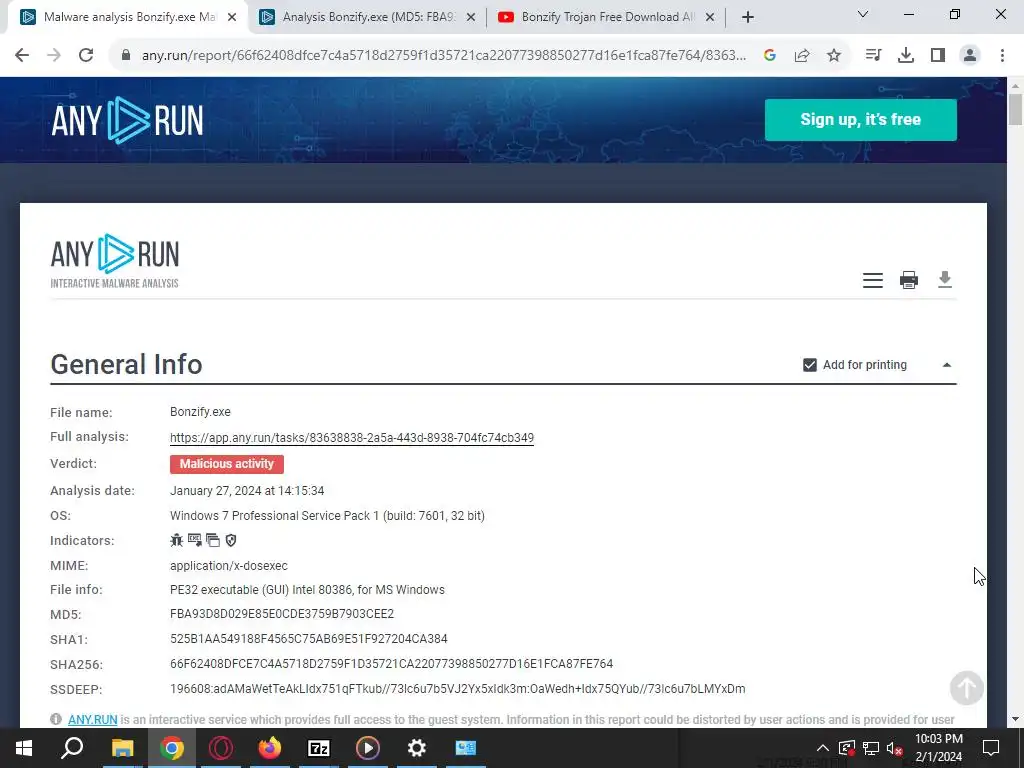
Task: Toggle the Add for printing checkbox
Action: 810,365
